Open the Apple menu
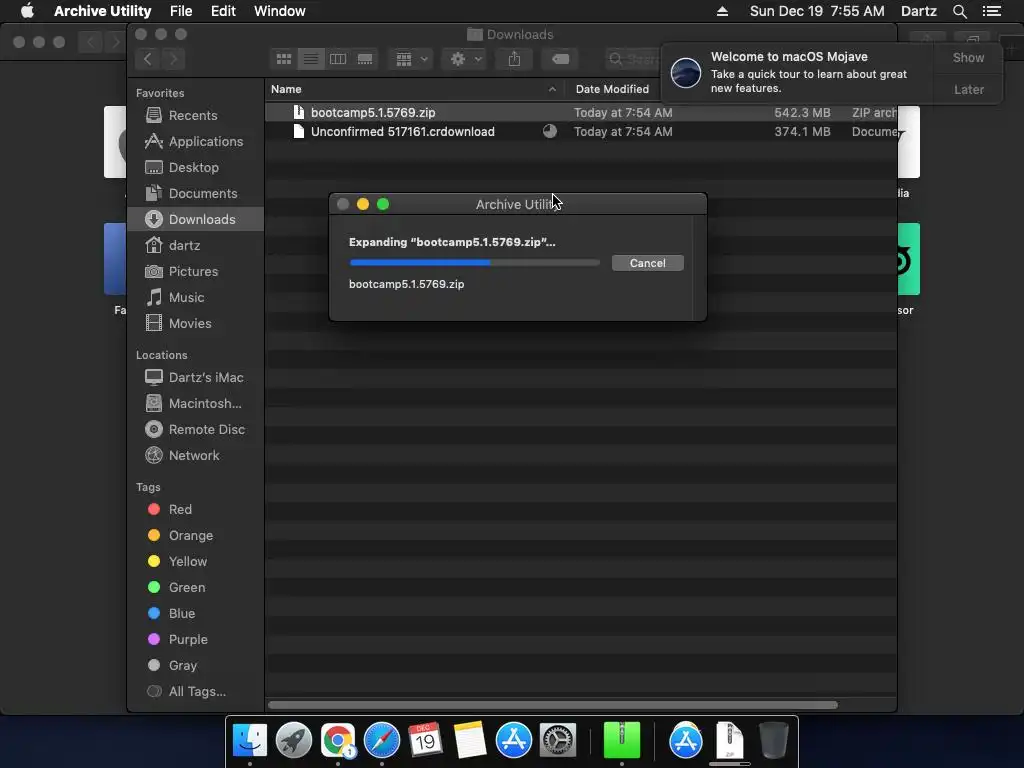Screen dimensions: 1024x768 click(27, 11)
